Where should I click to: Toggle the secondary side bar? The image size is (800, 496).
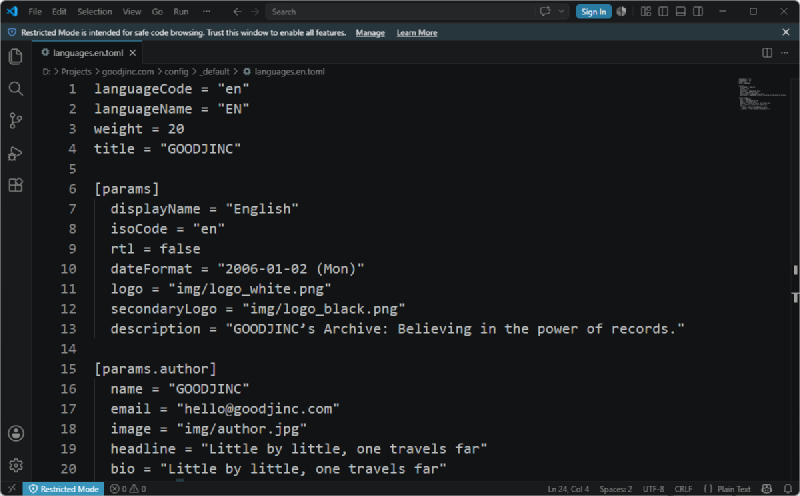point(698,12)
